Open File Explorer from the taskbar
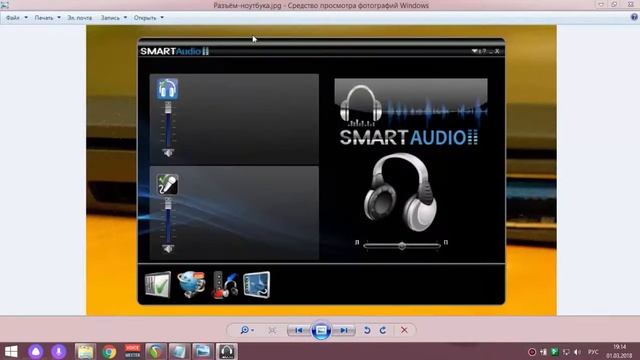This screenshot has height=360, width=640. (85, 351)
